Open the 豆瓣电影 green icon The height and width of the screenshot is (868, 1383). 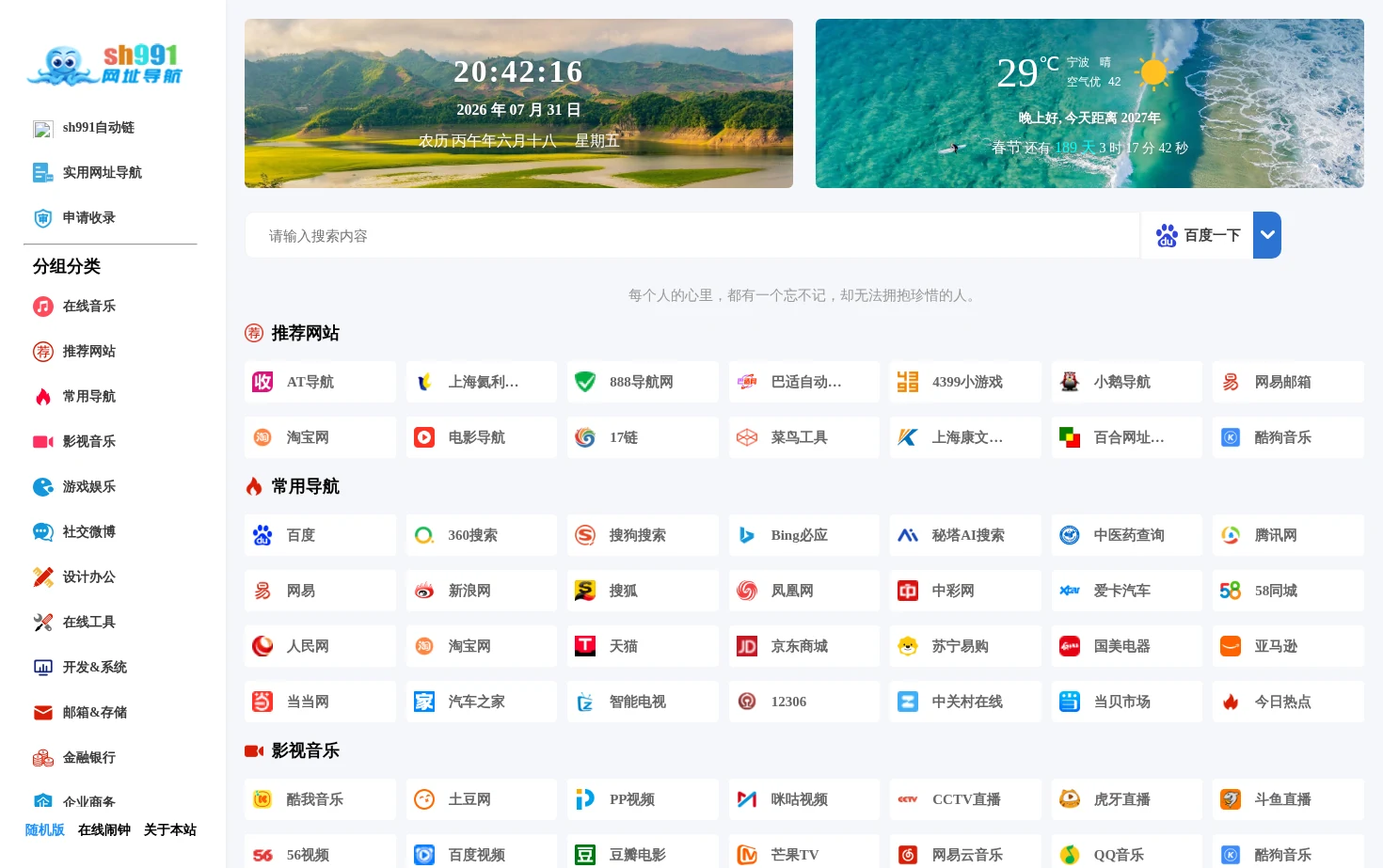pyautogui.click(x=585, y=855)
